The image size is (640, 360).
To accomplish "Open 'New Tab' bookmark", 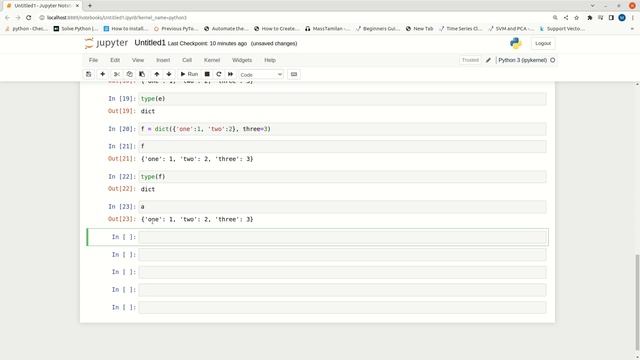I will 420,29.
